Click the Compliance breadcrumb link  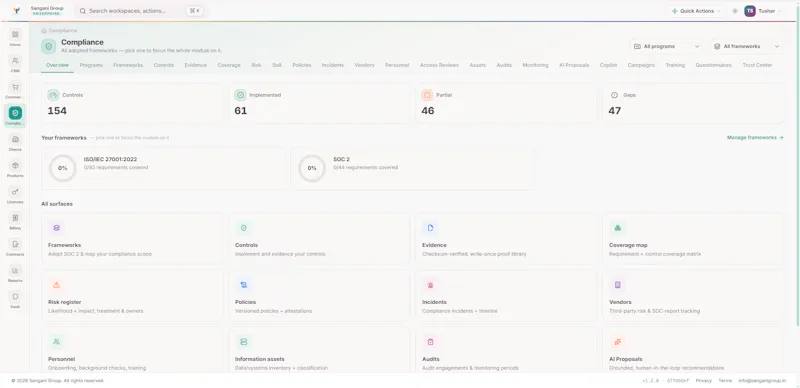tap(63, 31)
